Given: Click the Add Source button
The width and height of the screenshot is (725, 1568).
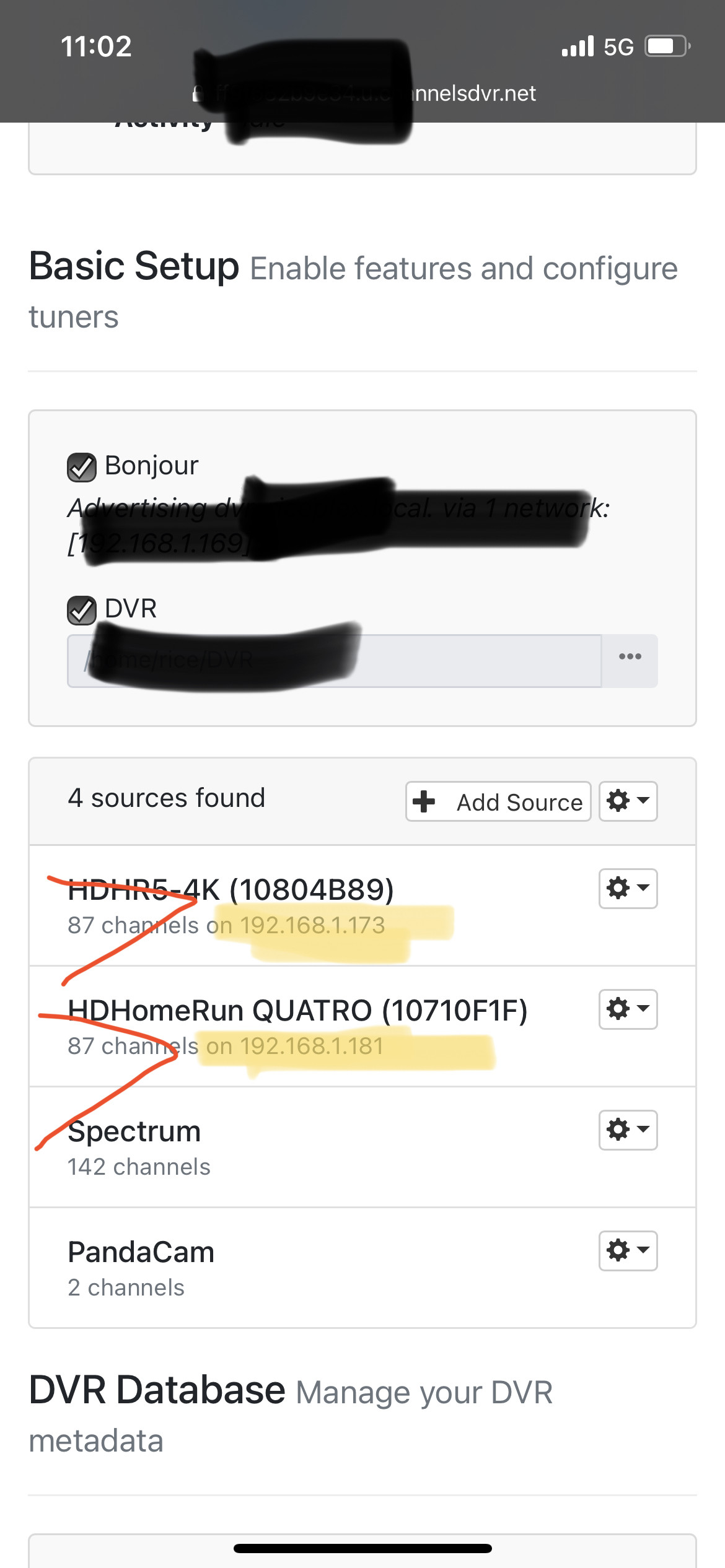Looking at the screenshot, I should (x=498, y=801).
